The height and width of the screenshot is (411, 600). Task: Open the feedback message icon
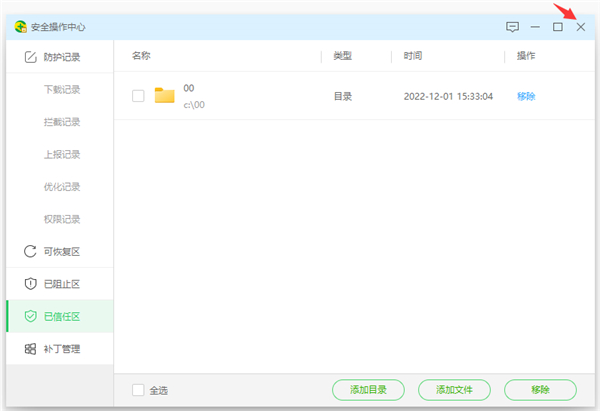[512, 27]
